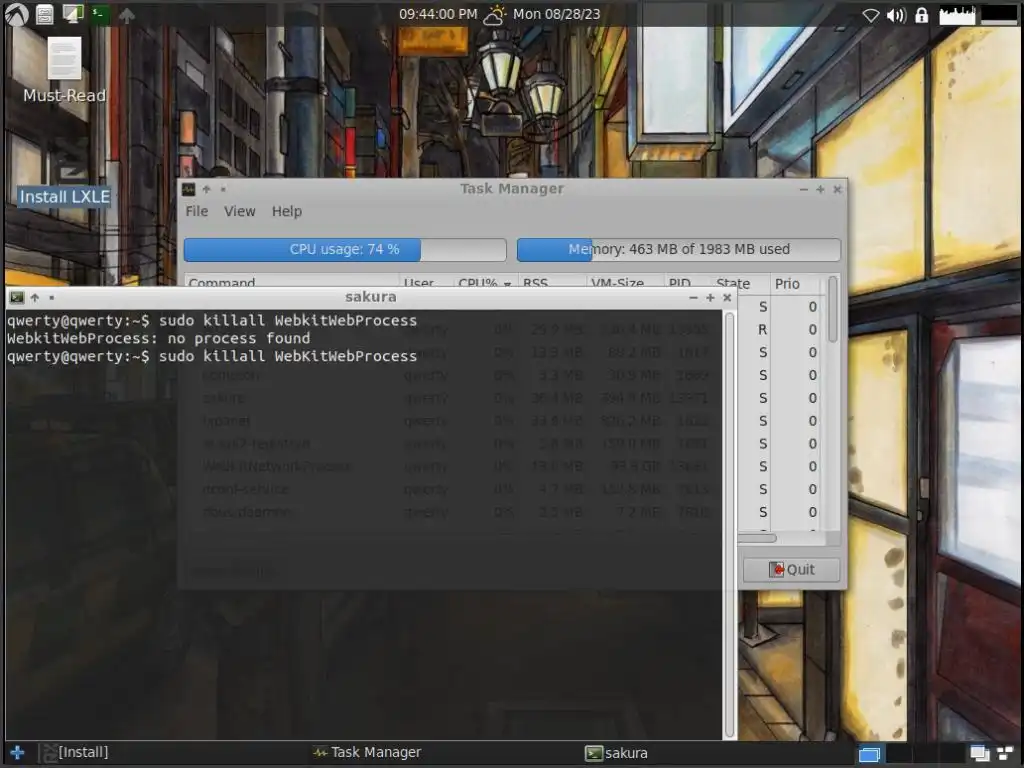This screenshot has width=1024, height=768.
Task: Maximize the sakura terminal window
Action: click(710, 298)
